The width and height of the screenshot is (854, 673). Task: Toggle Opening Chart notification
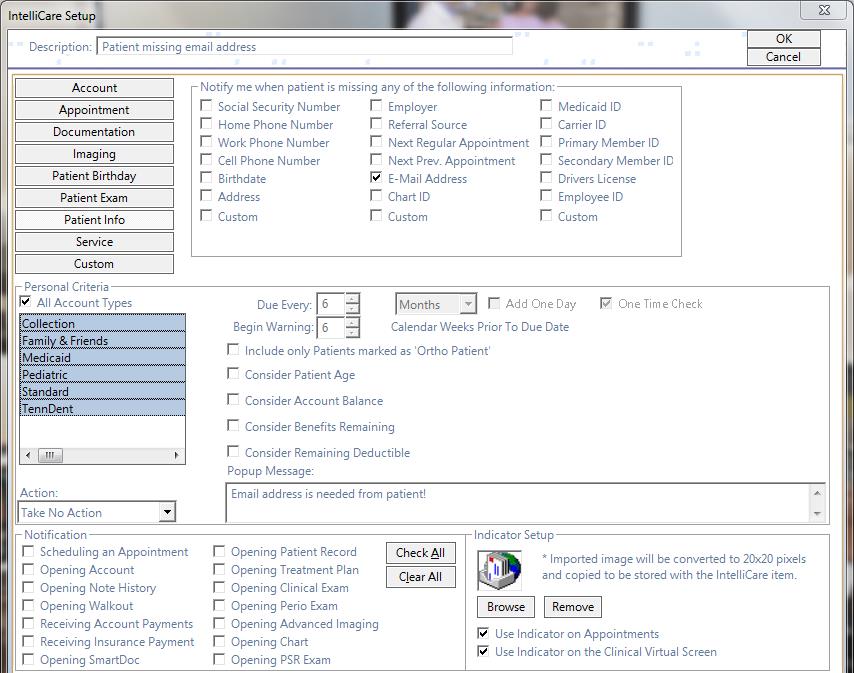click(x=219, y=641)
